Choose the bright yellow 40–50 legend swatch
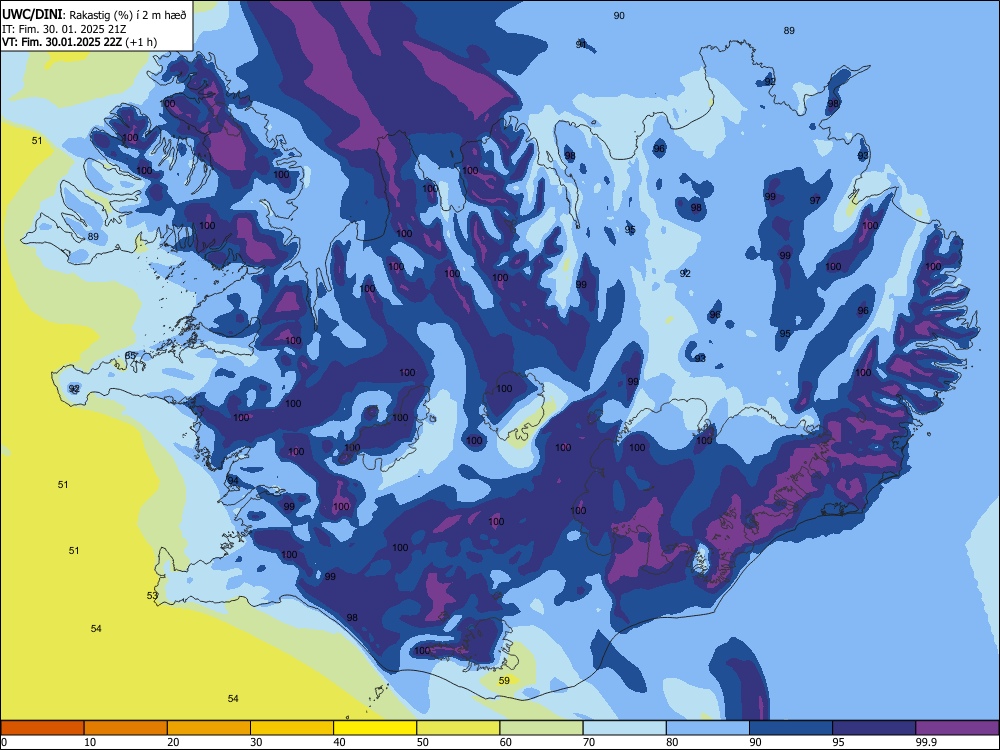The height and width of the screenshot is (750, 1000). click(375, 728)
